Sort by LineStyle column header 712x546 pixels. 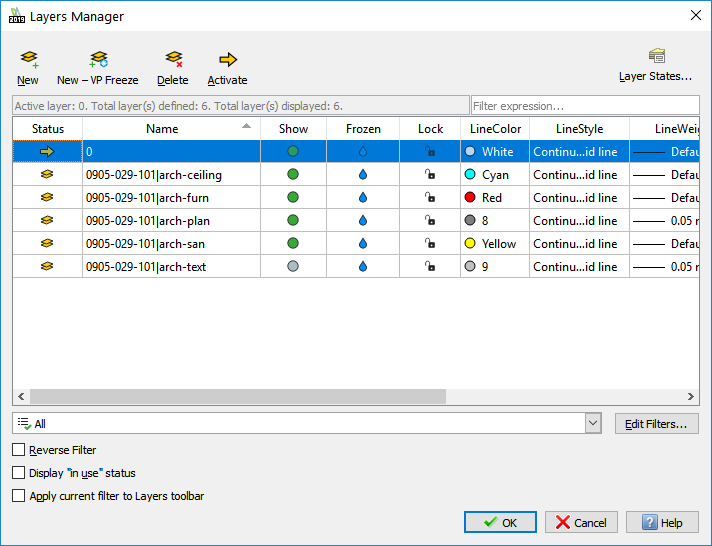[x=579, y=129]
